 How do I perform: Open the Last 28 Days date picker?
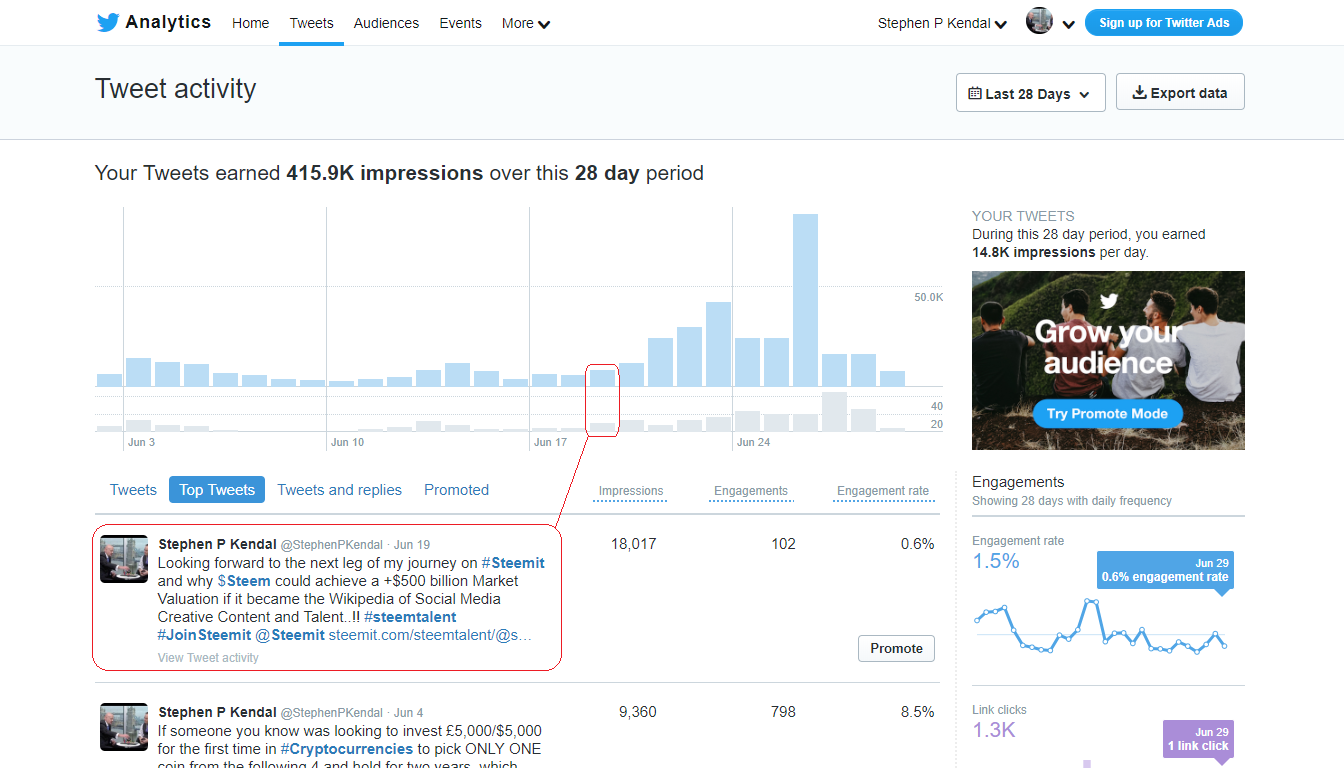[1030, 93]
